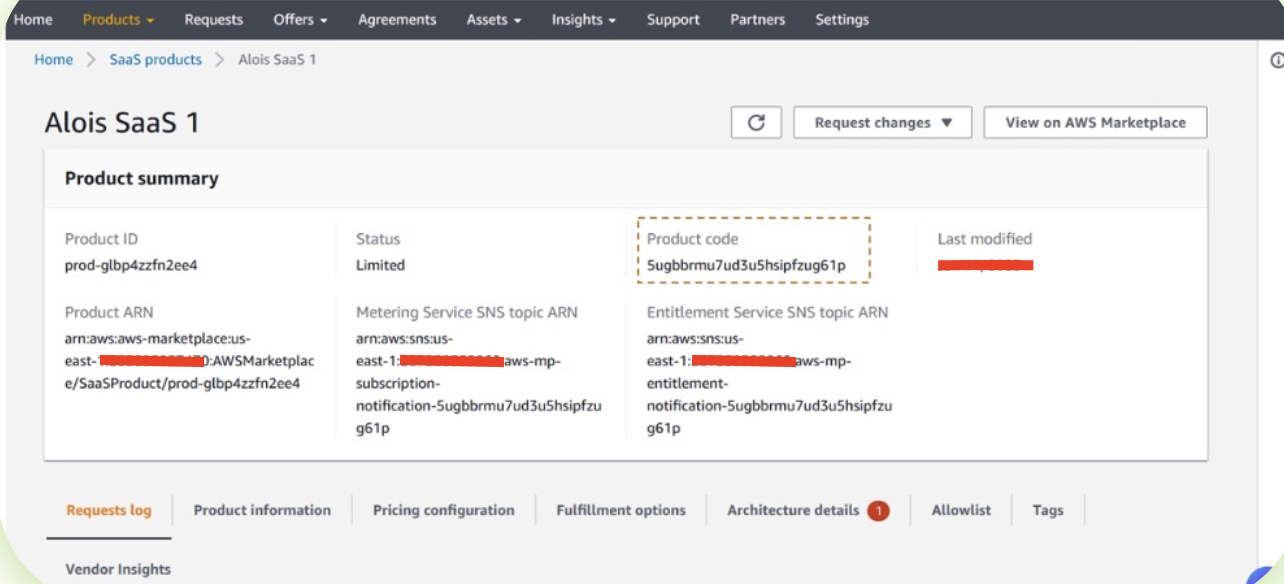
Task: Click product code 5ugbbrmu7ud3u5hsipfzug61p
Action: [746, 265]
